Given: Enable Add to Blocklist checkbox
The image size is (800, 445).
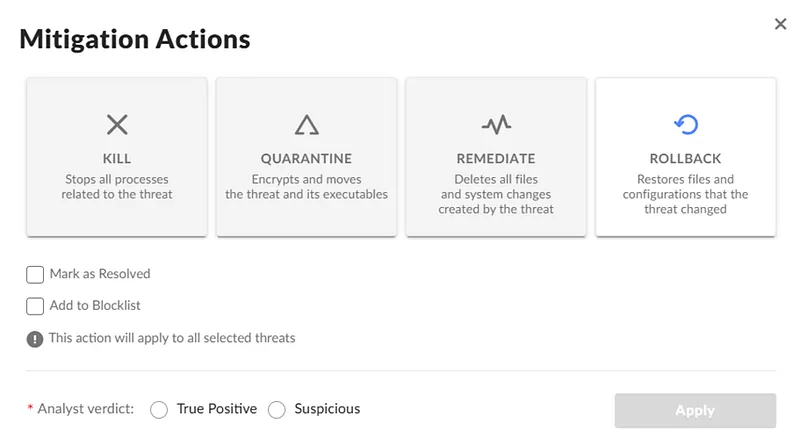Looking at the screenshot, I should tap(35, 306).
